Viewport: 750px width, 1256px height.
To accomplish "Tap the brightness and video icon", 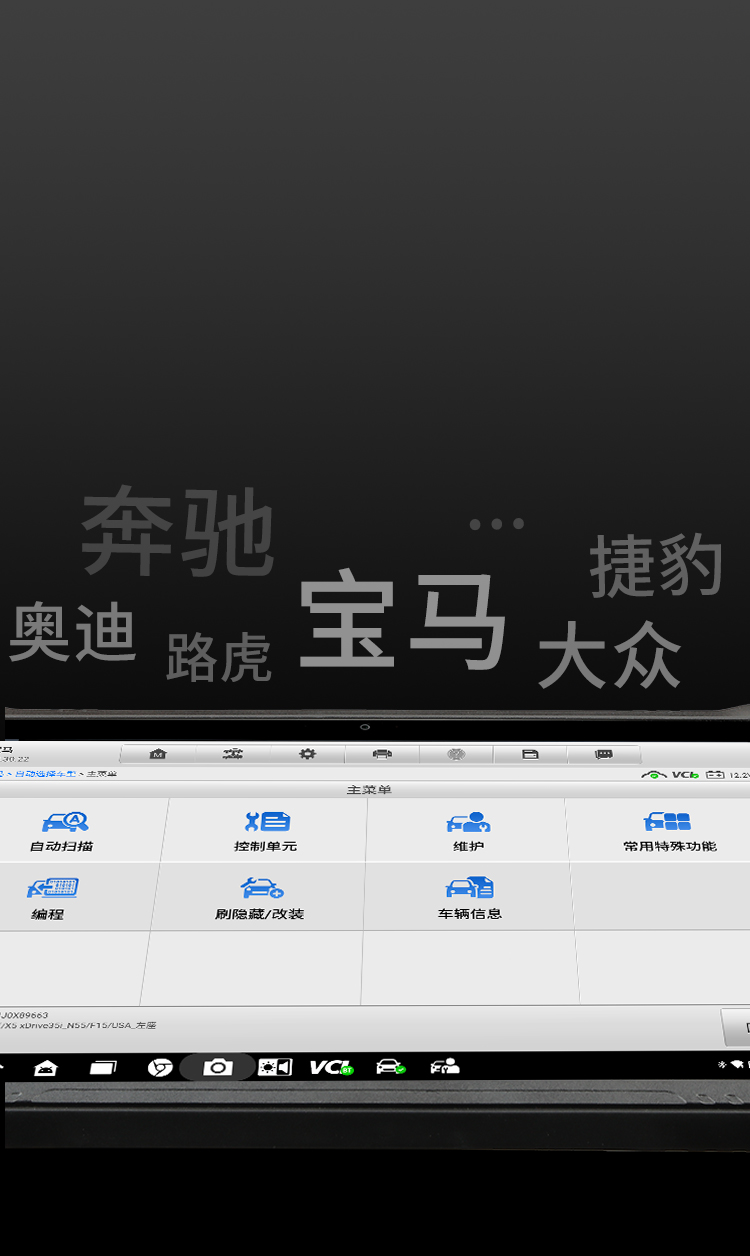I will (274, 1067).
